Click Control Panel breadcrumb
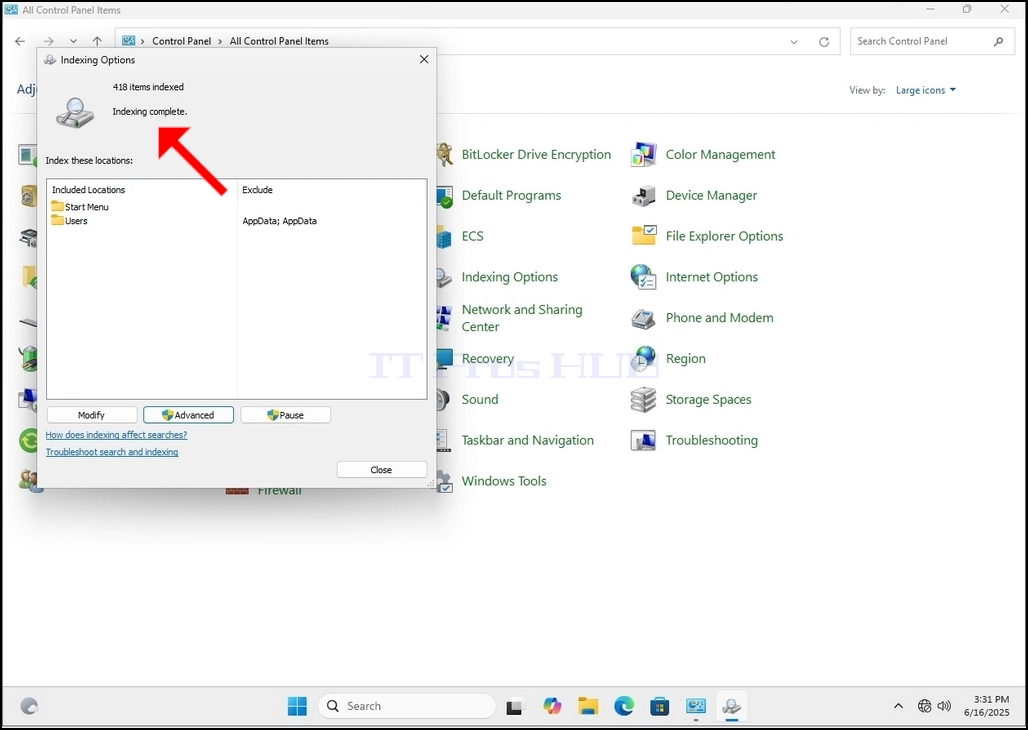Screen dimensions: 1028x730 pos(182,41)
